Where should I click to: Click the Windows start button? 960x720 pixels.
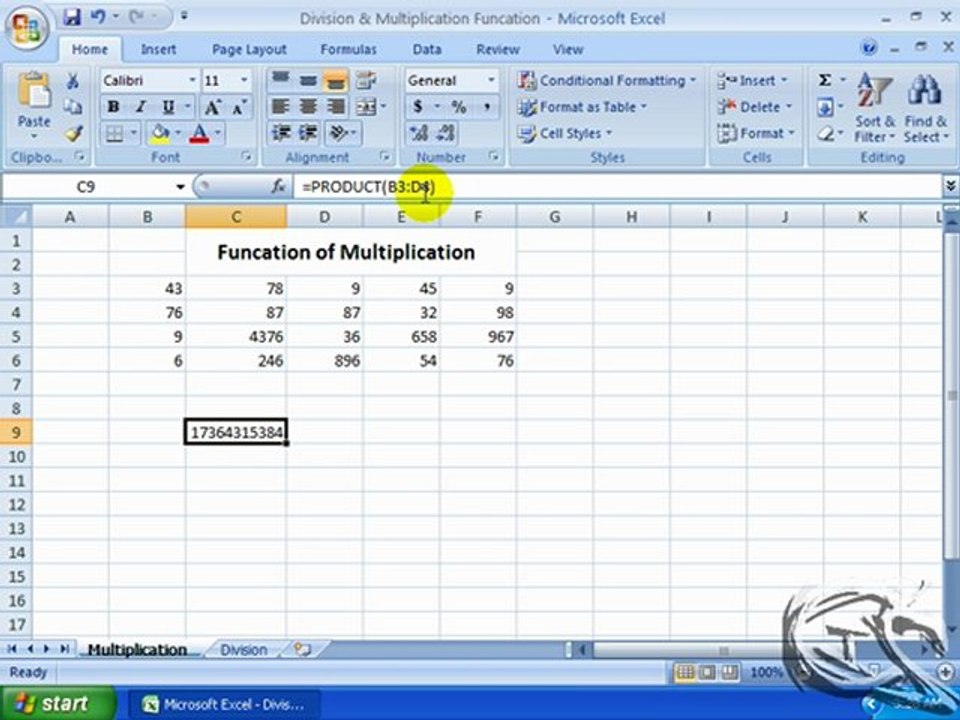coord(58,703)
